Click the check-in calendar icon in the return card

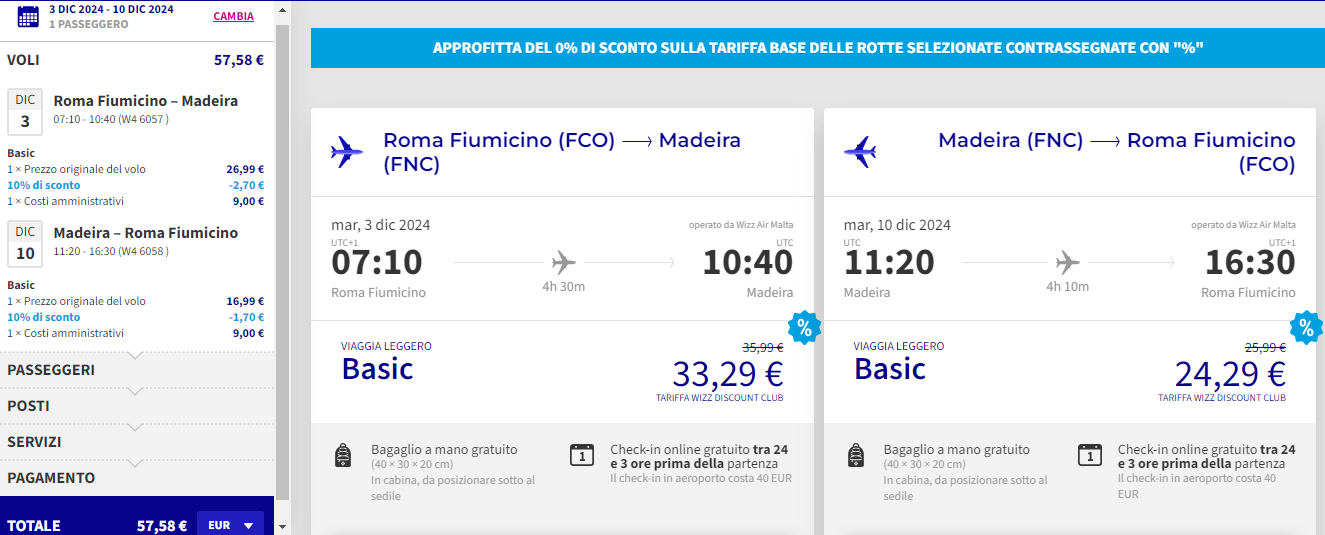(1090, 456)
